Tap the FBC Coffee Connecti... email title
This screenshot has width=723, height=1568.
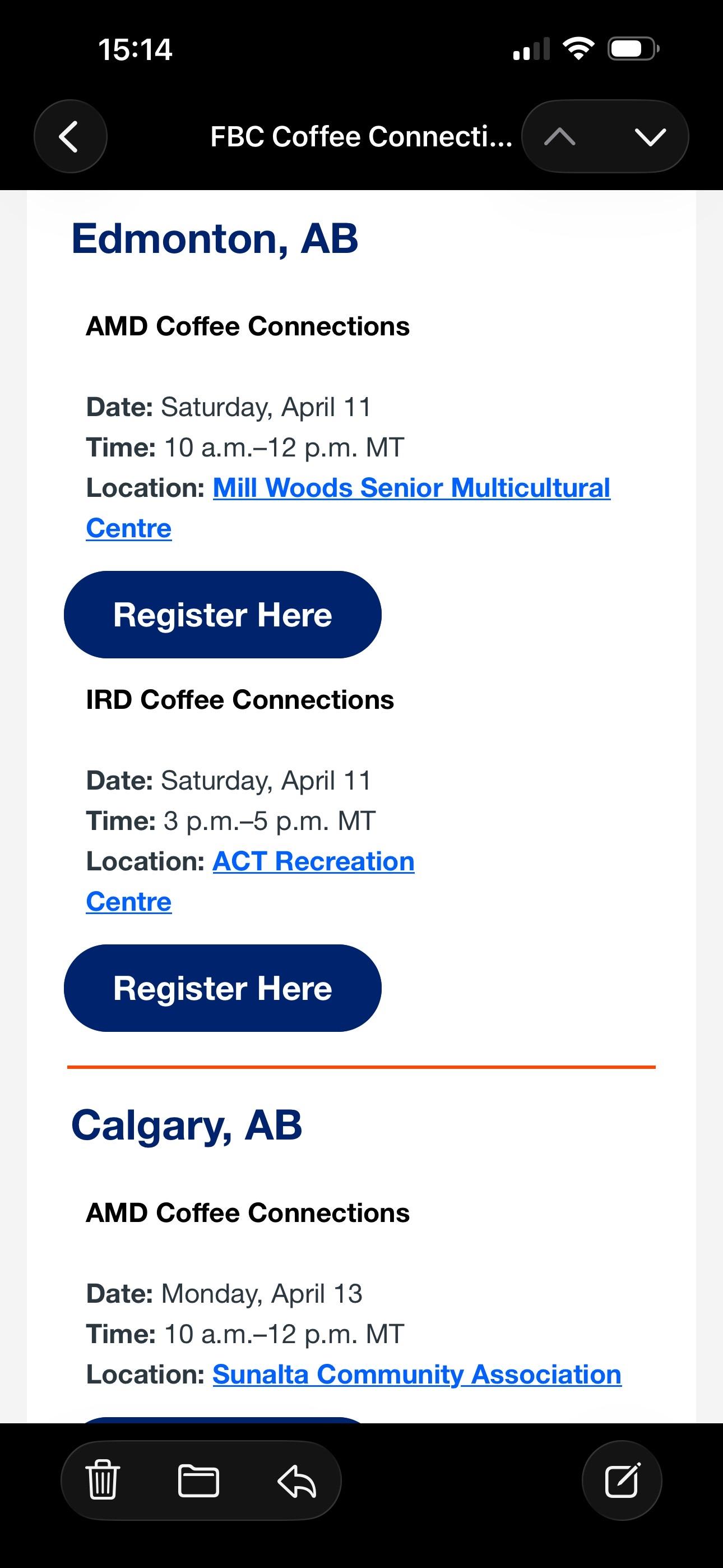(361, 137)
